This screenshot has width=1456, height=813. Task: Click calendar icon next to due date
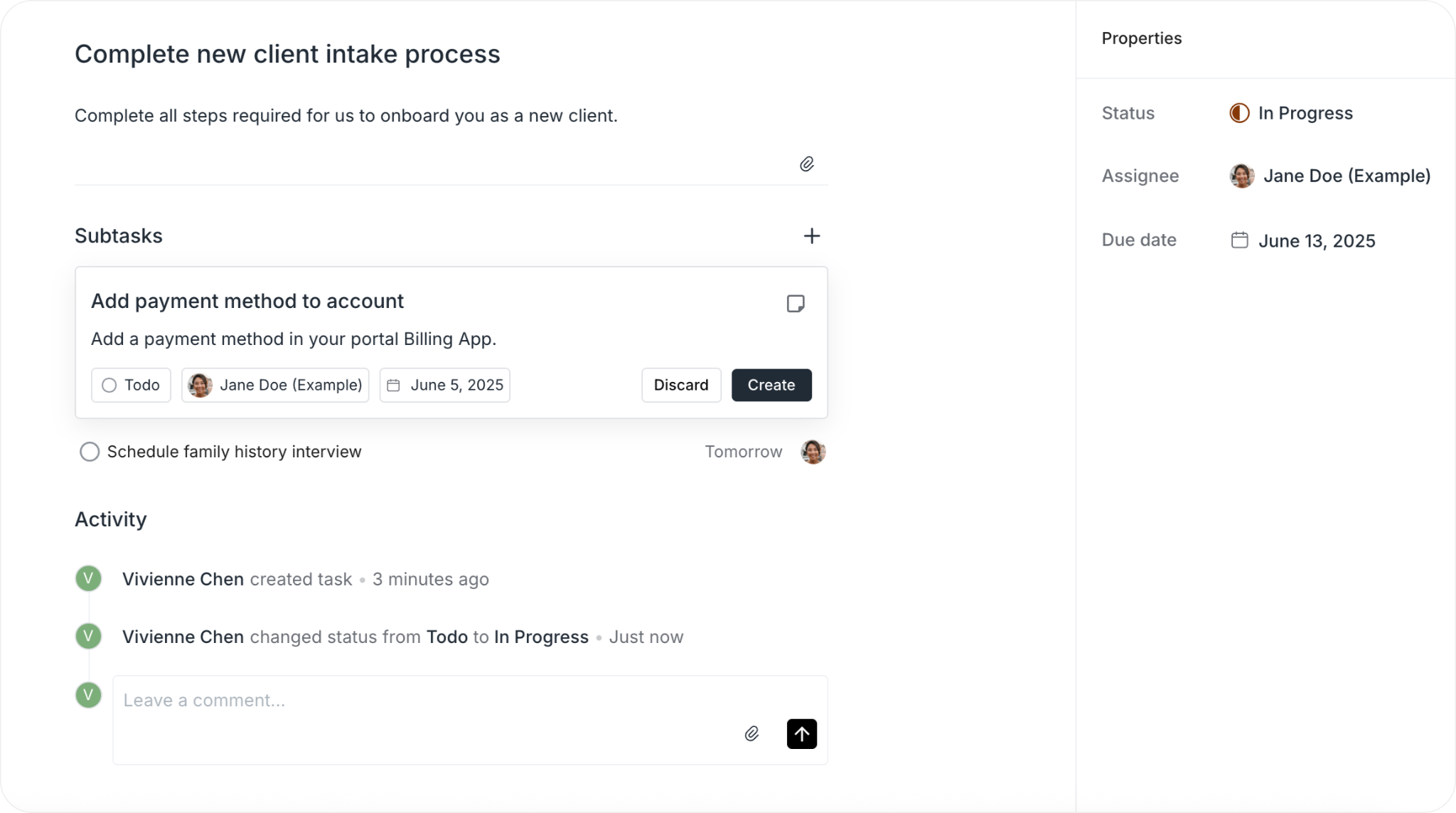(x=1239, y=240)
